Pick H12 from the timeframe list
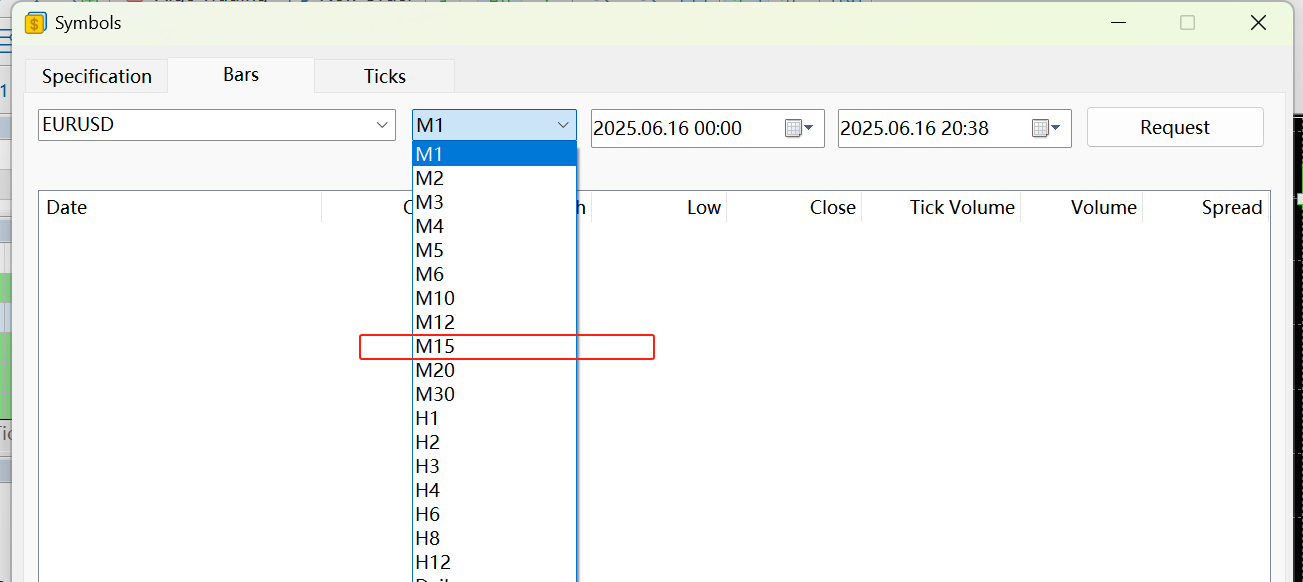 (495, 562)
